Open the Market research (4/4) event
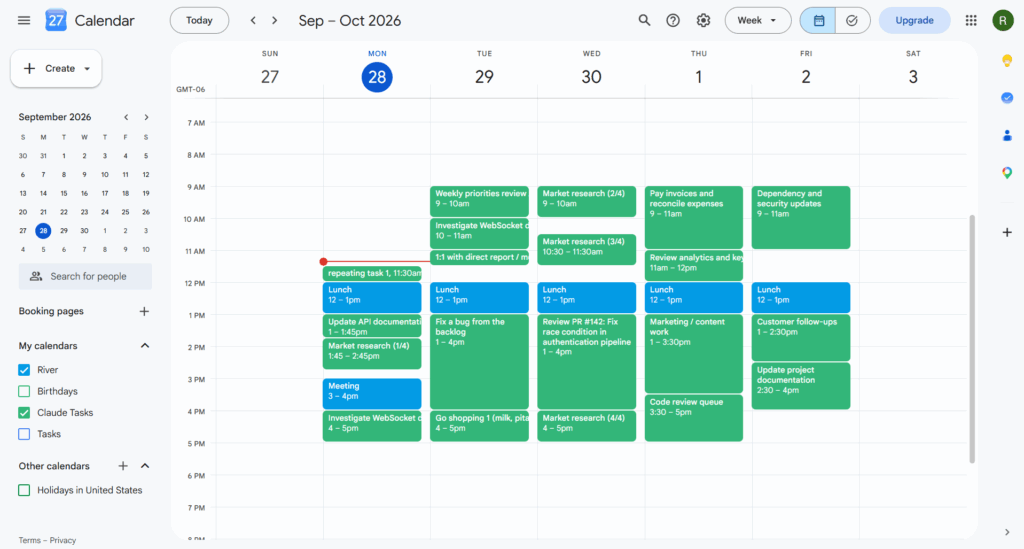 (586, 426)
